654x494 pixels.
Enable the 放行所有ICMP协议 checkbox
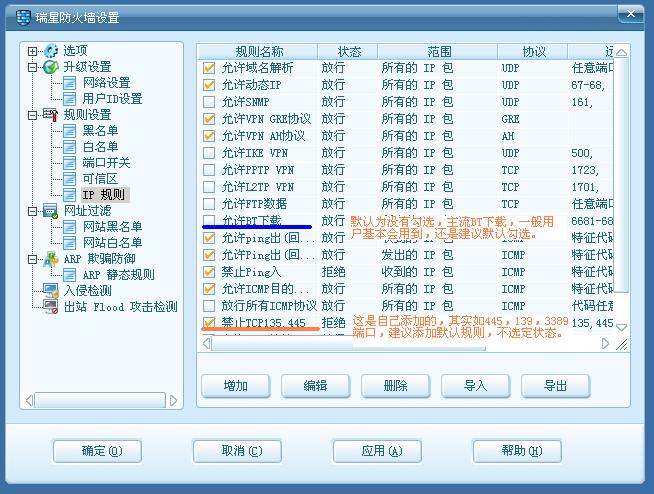209,305
